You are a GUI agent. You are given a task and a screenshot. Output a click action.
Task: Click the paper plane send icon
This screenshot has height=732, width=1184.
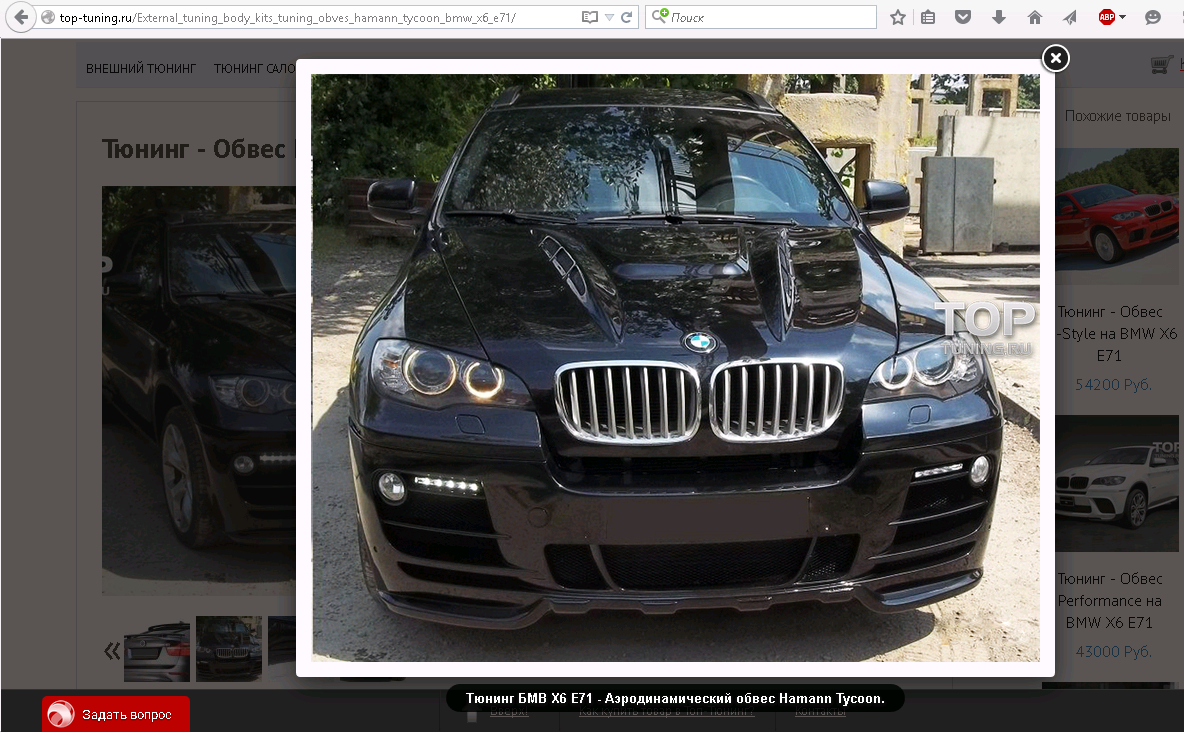1070,17
